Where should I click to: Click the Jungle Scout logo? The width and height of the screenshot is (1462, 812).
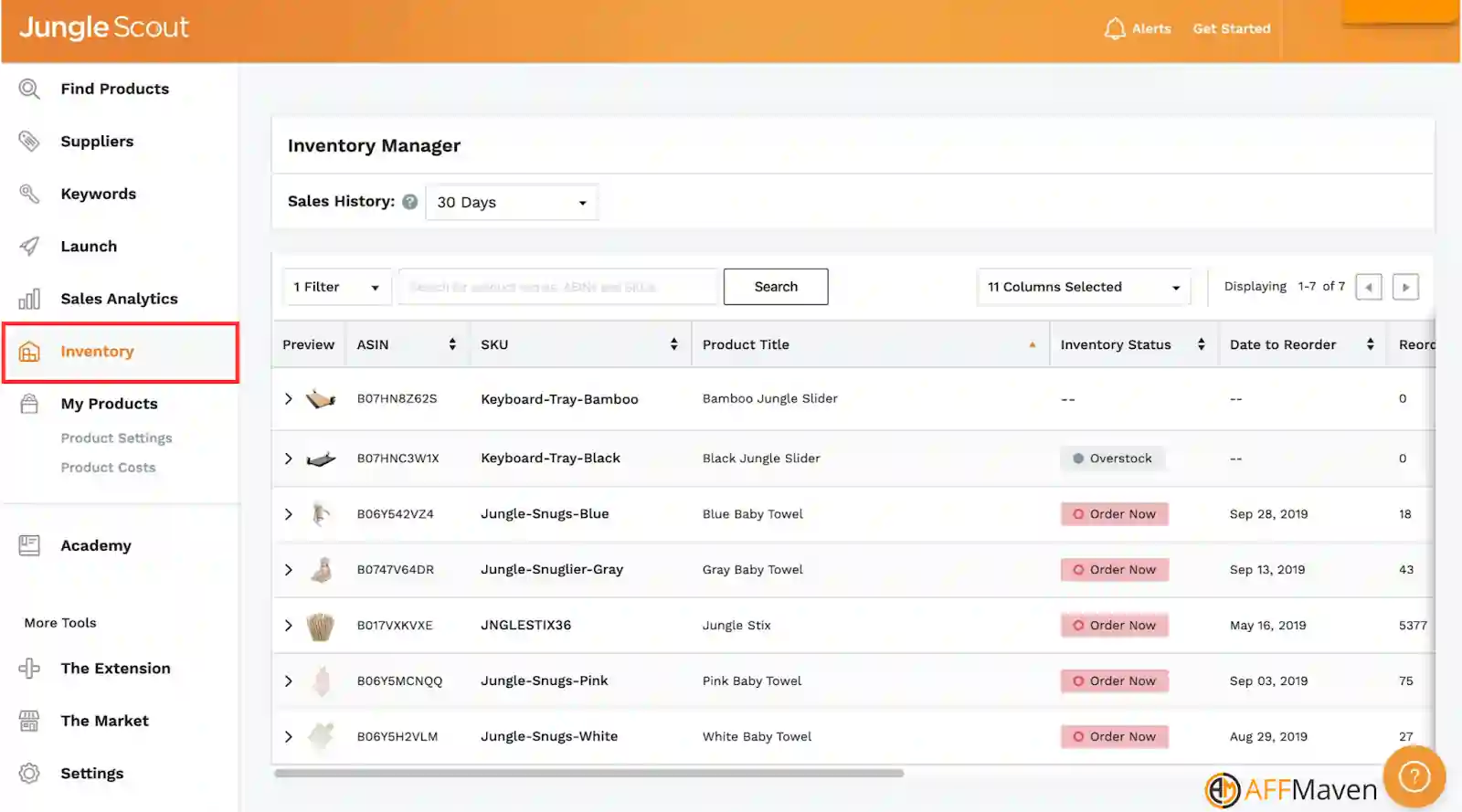(104, 27)
